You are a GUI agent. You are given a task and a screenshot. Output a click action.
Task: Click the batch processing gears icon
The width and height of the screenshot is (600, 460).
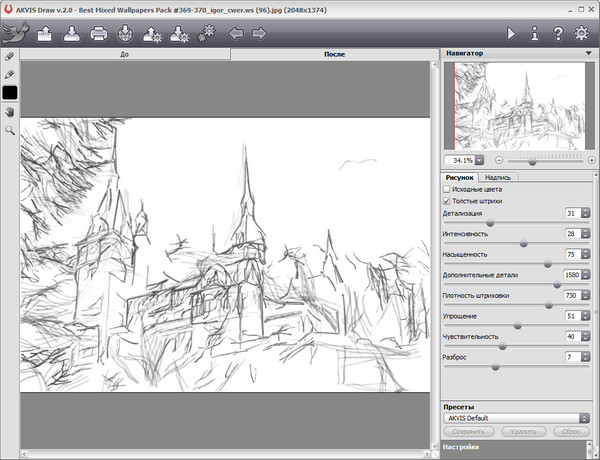click(x=207, y=34)
